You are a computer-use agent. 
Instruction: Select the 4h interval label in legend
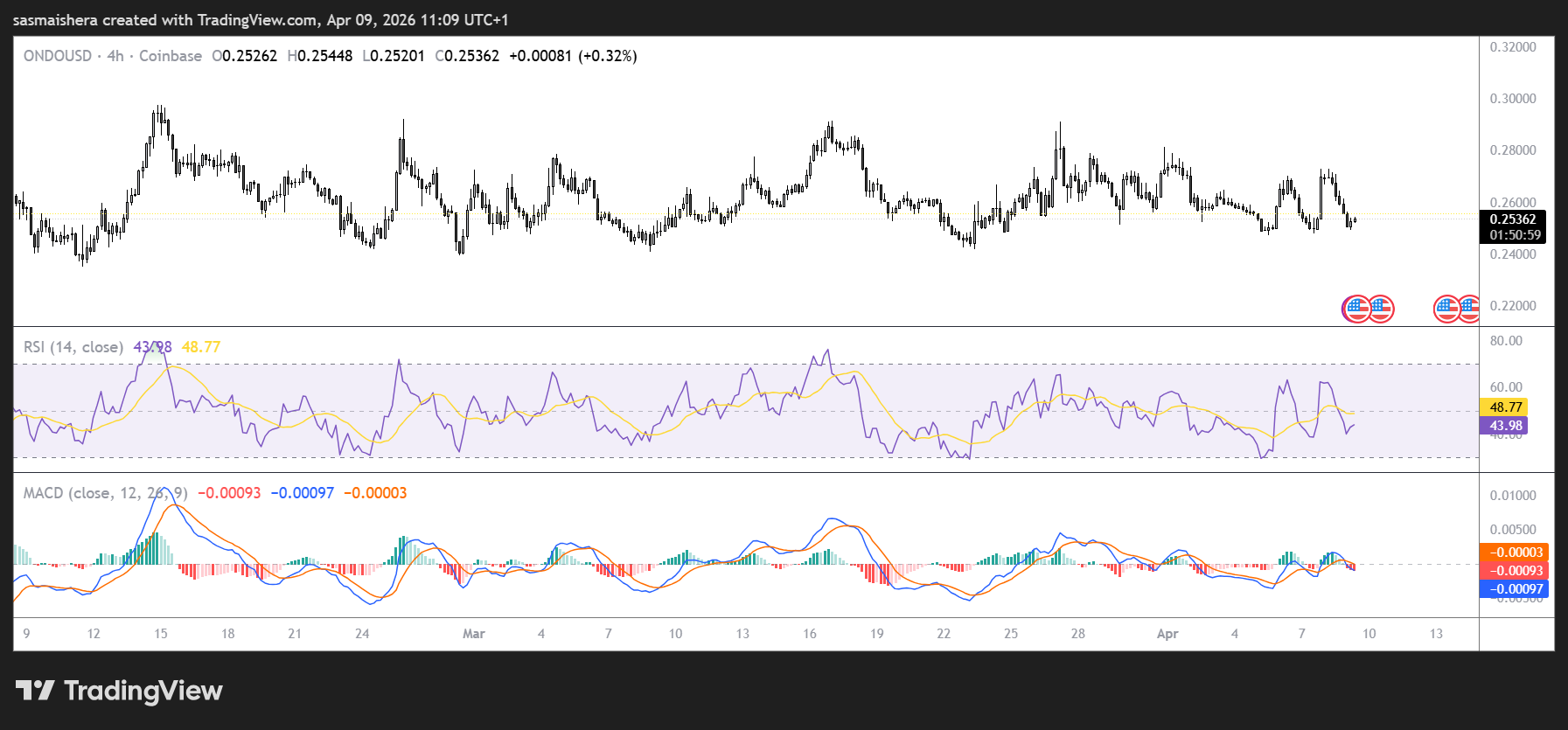(115, 56)
